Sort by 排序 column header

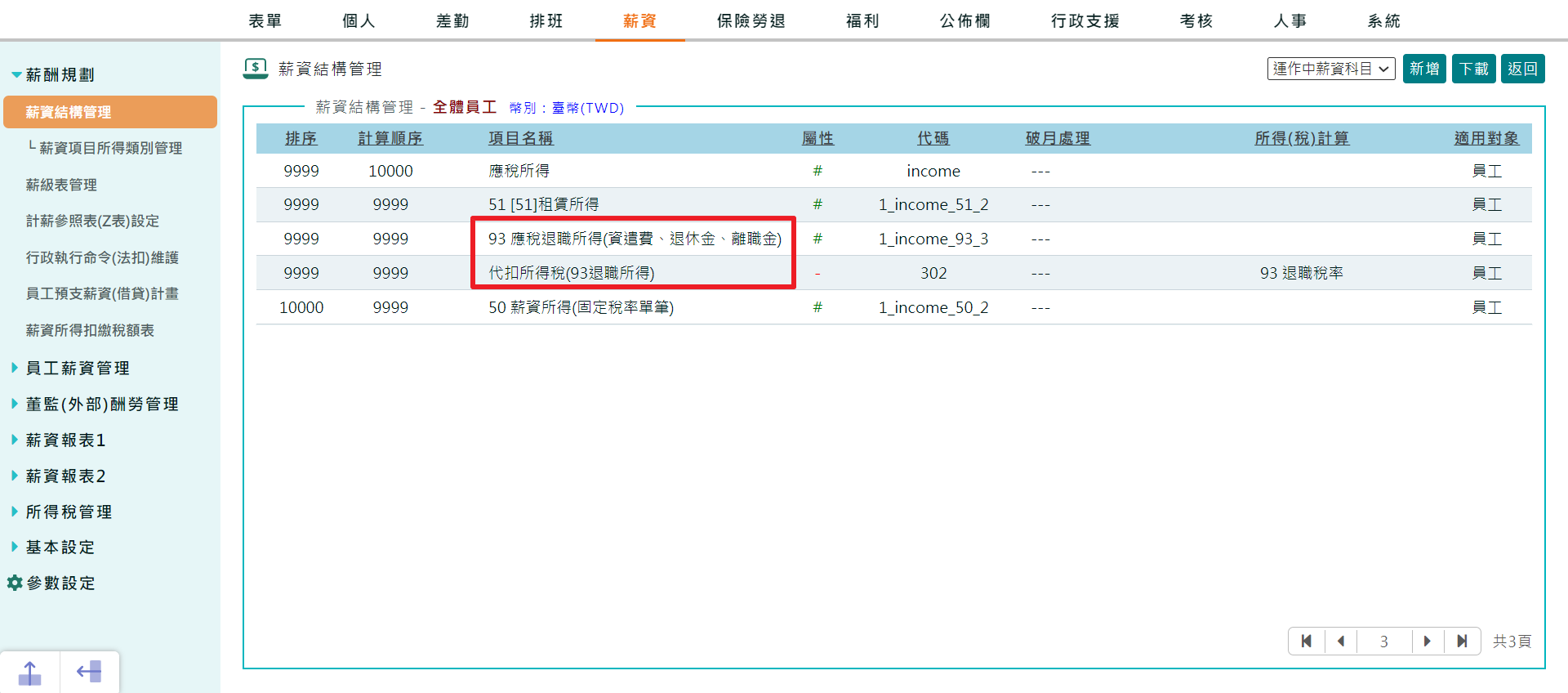point(301,138)
